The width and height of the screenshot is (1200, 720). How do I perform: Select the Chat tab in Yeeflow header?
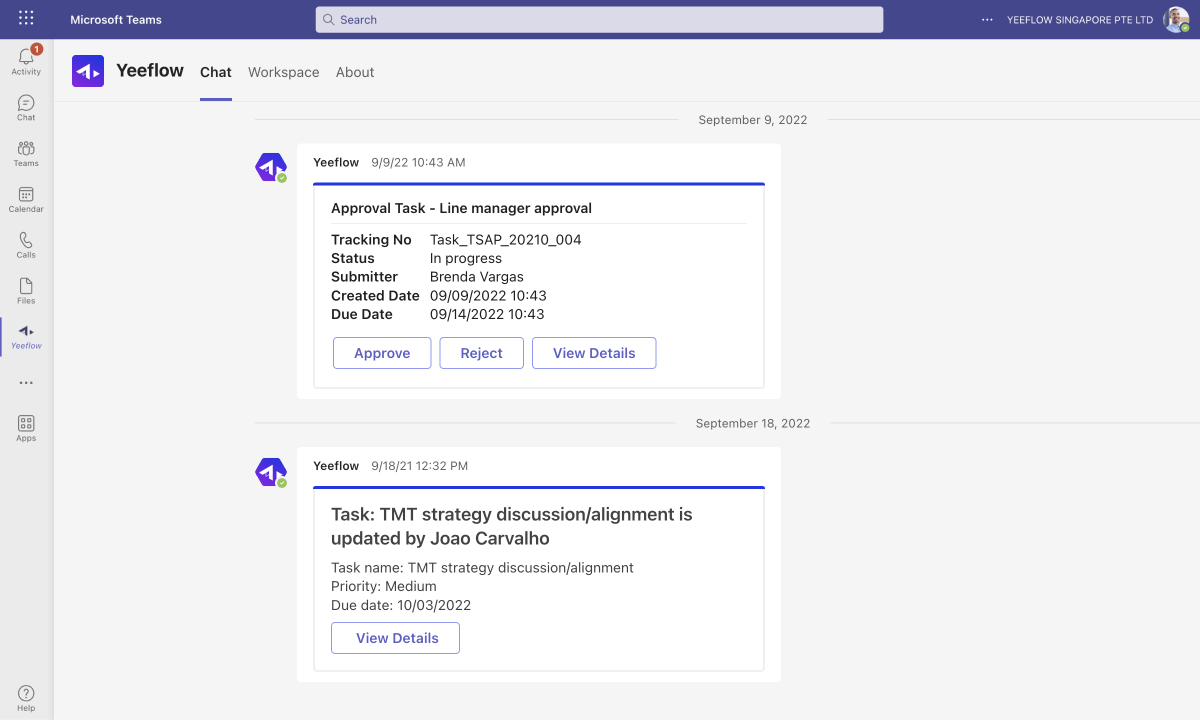(x=215, y=72)
